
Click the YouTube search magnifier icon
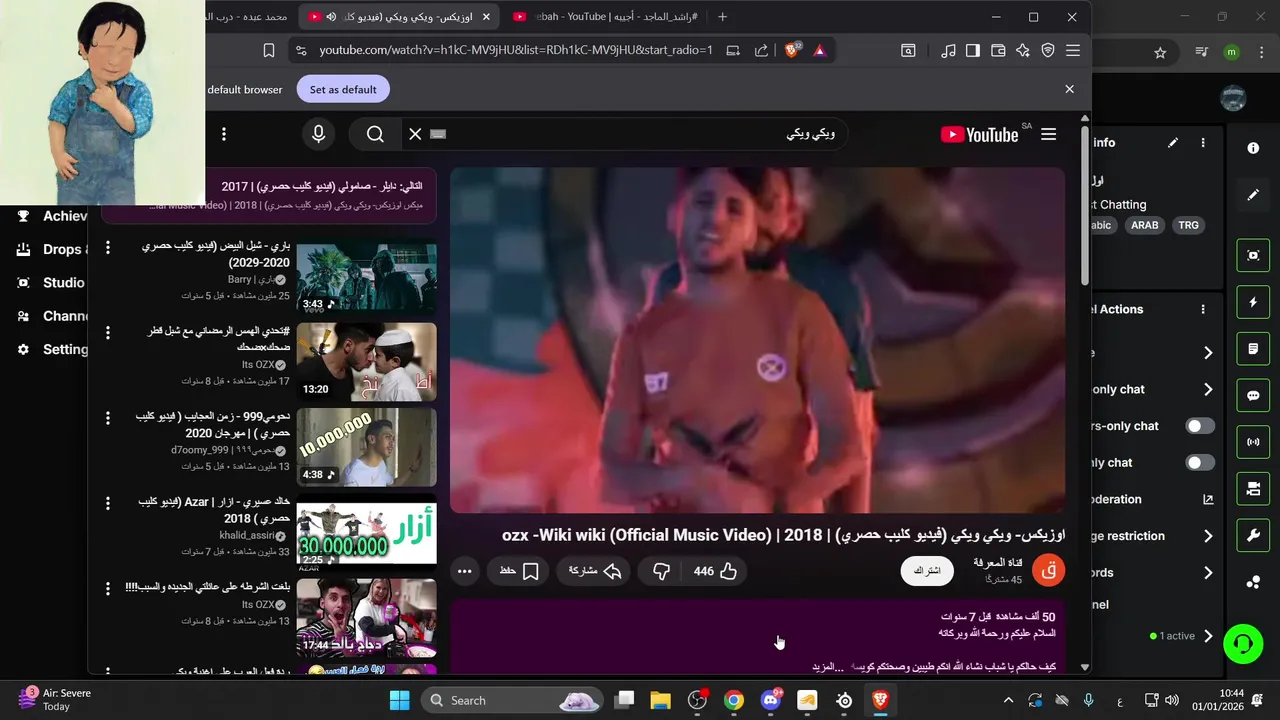point(375,134)
